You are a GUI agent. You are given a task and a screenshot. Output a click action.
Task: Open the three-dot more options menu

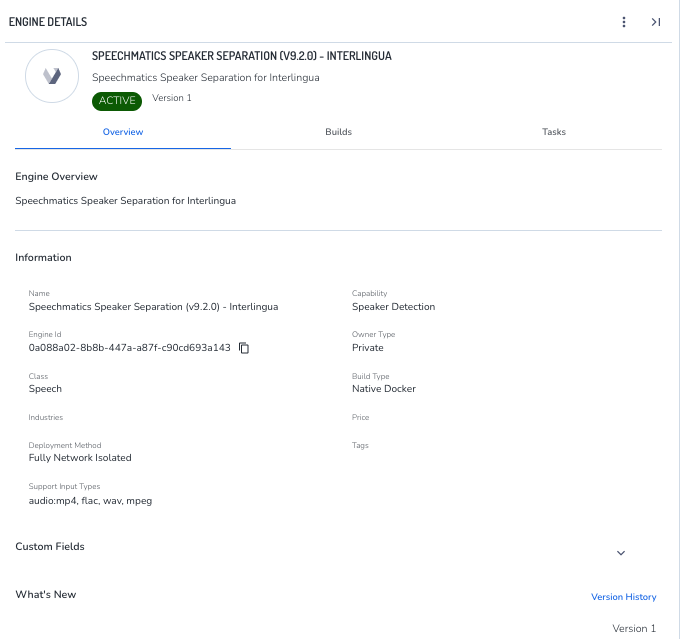[x=624, y=22]
